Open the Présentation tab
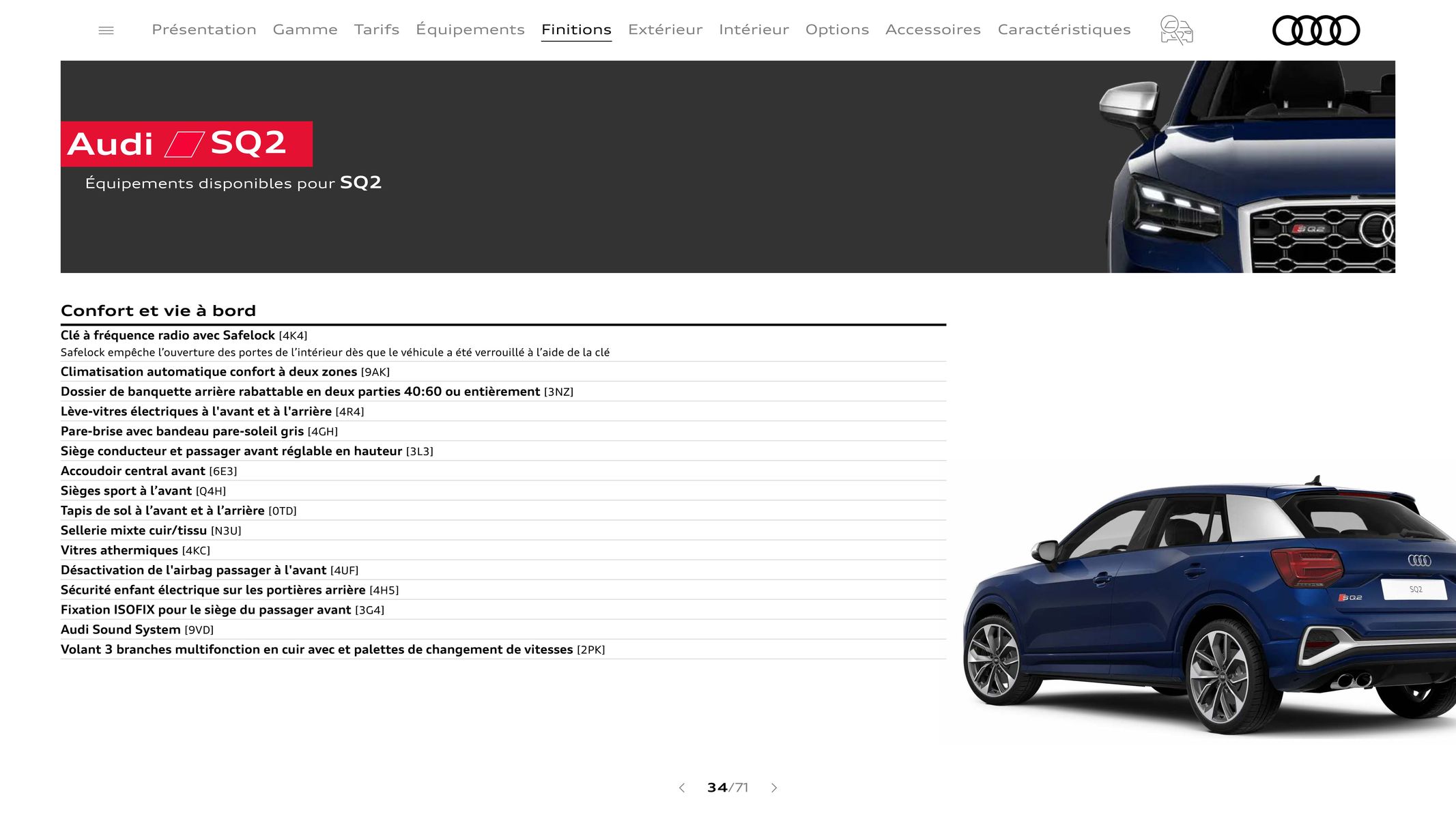1456x819 pixels. point(204,29)
